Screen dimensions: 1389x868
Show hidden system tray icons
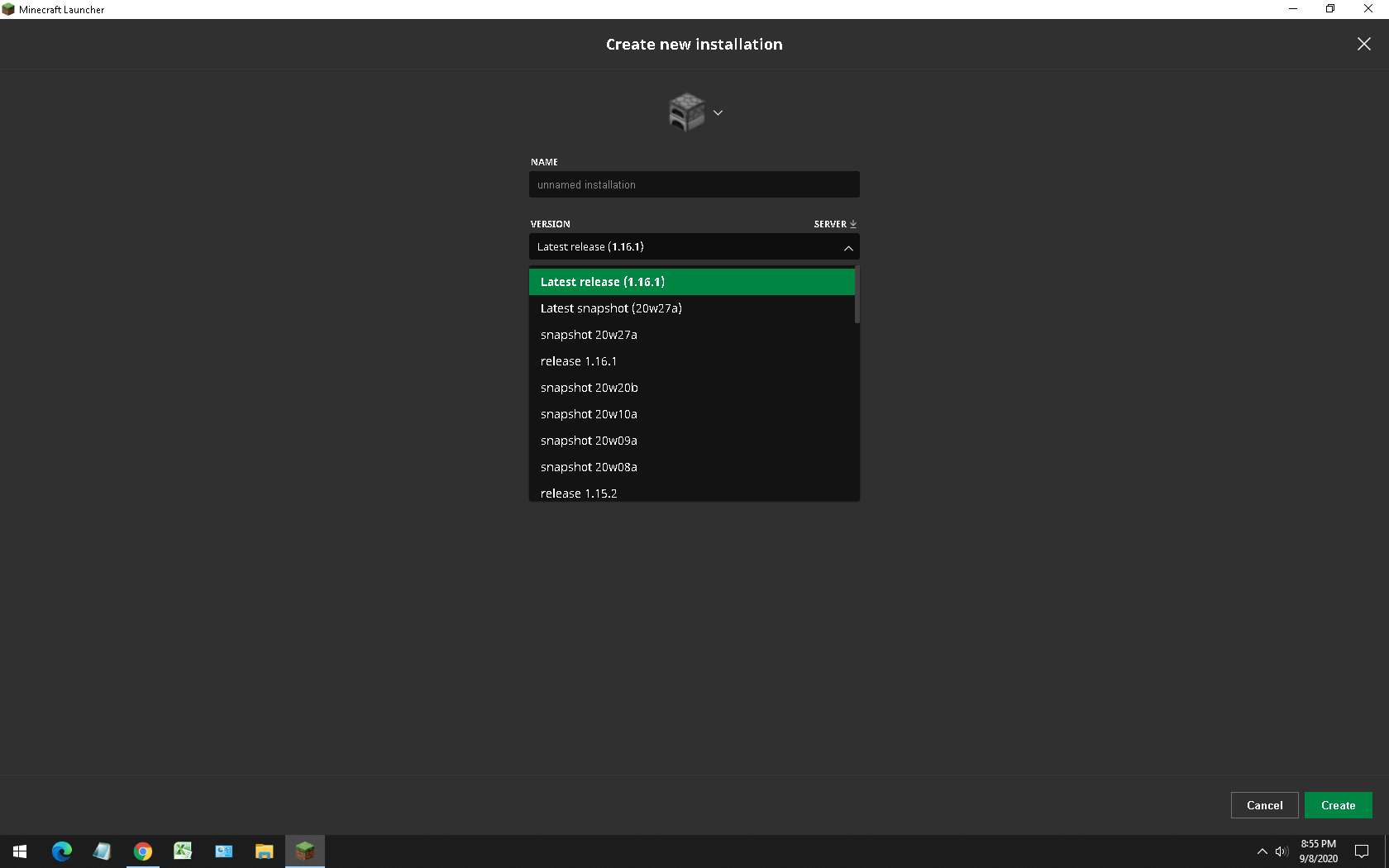click(1262, 851)
